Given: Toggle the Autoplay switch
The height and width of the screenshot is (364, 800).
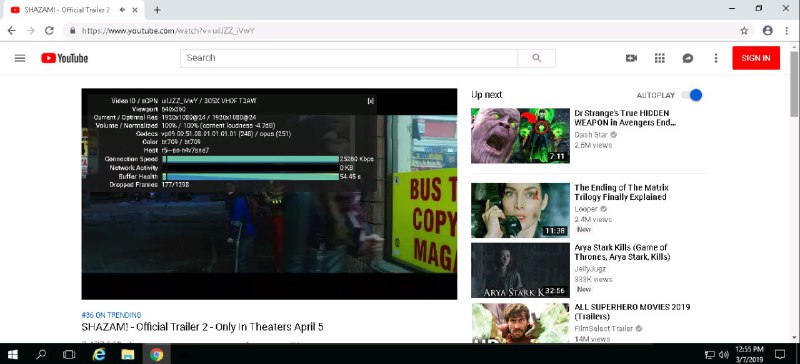Looking at the screenshot, I should (691, 95).
